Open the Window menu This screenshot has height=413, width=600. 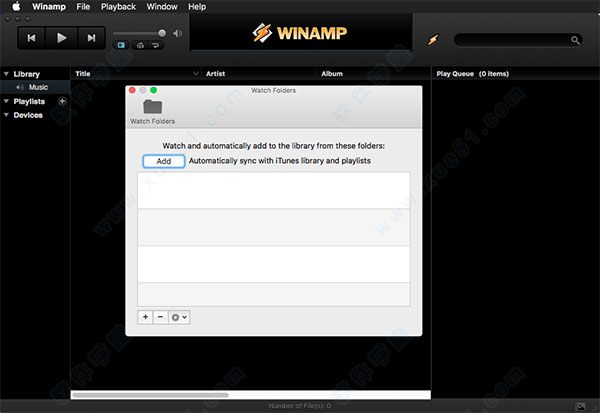tap(162, 7)
